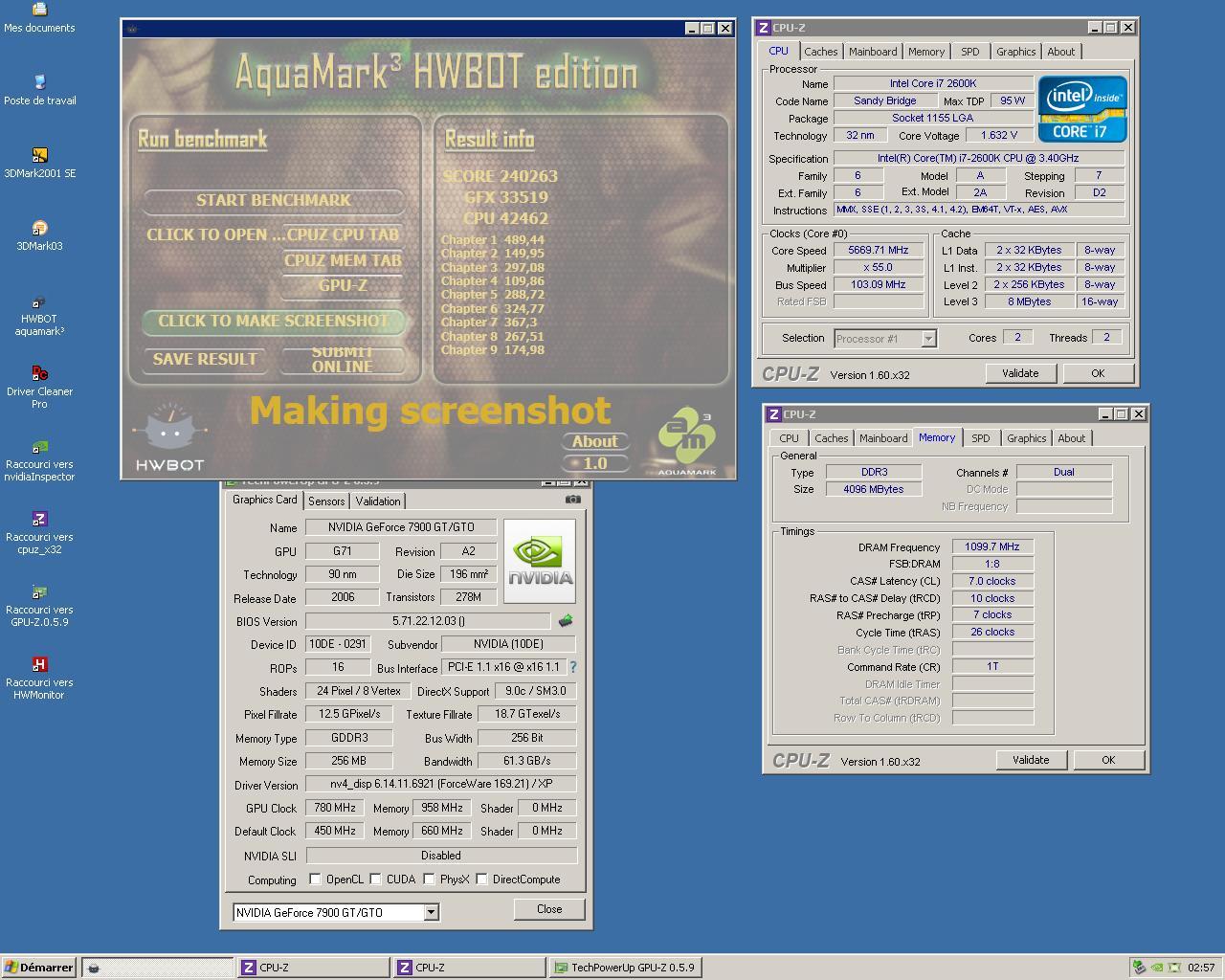Open About tab in top CPU-Z window
This screenshot has width=1225, height=980.
tap(1060, 52)
